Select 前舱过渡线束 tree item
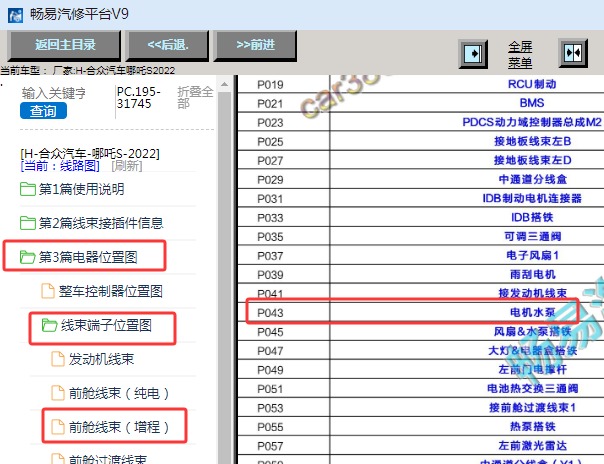Screen dimensions: 604x464 coord(108,459)
